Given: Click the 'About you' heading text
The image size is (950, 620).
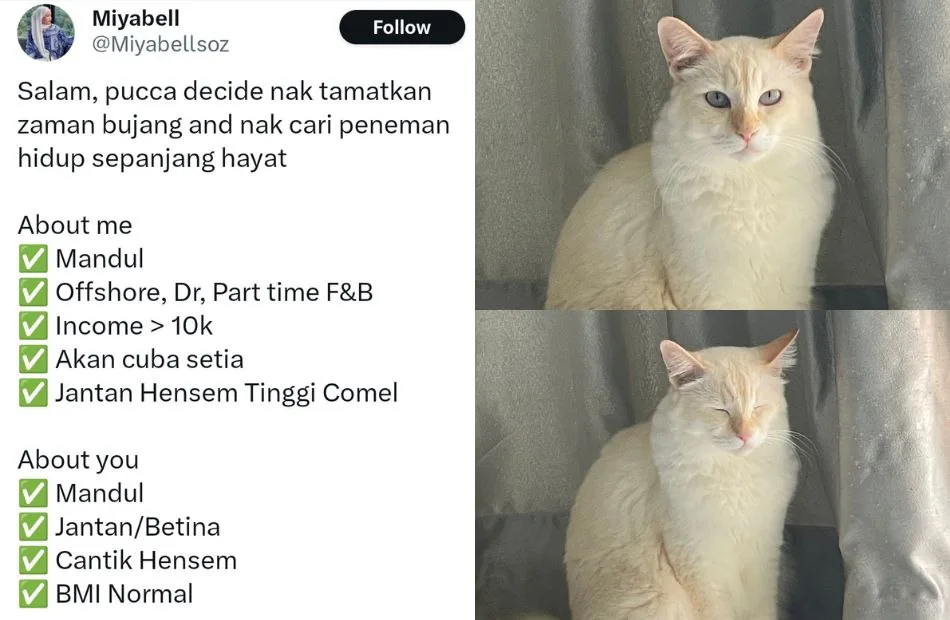Looking at the screenshot, I should (78, 460).
